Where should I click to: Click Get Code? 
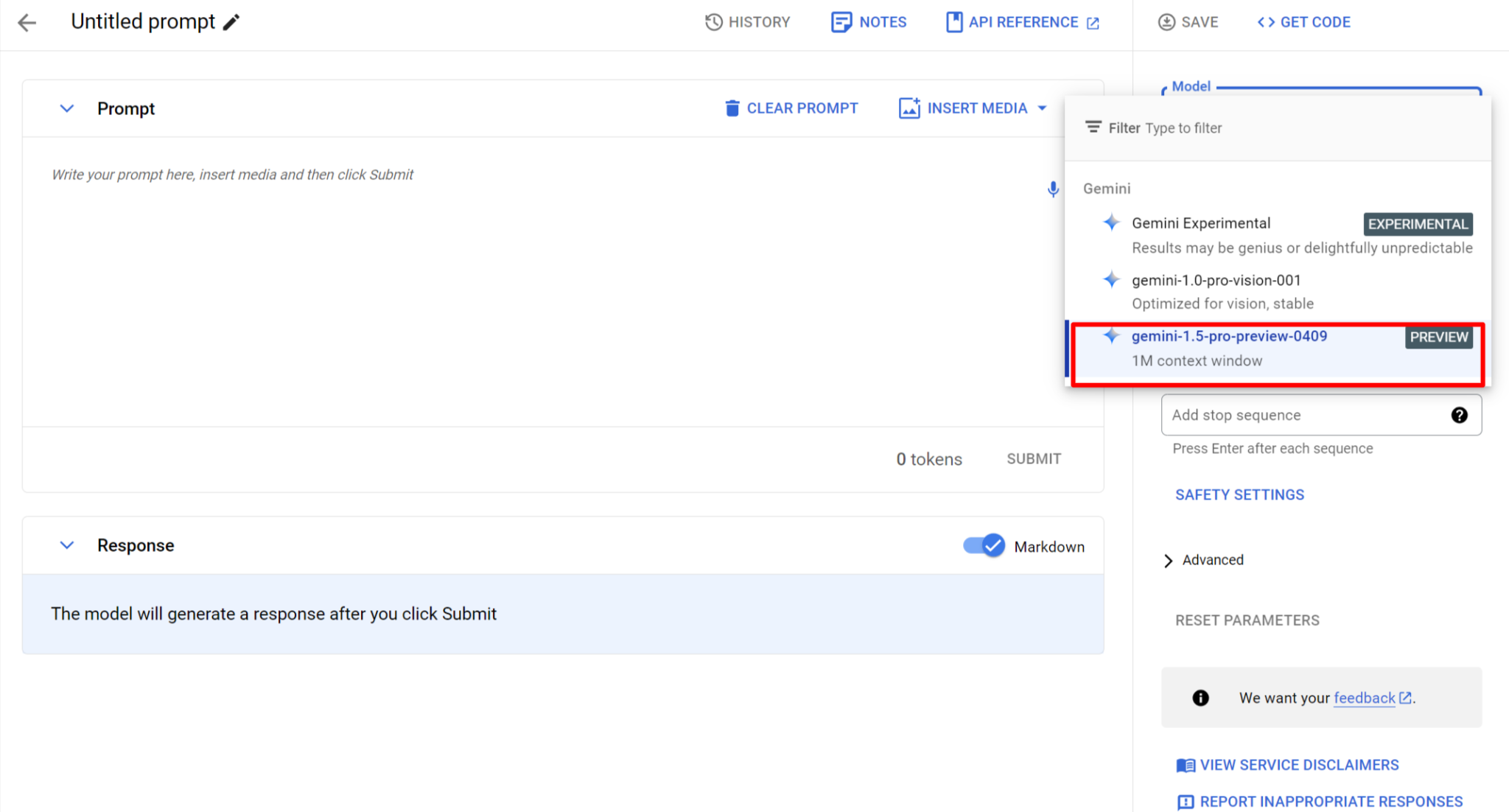pos(1303,22)
